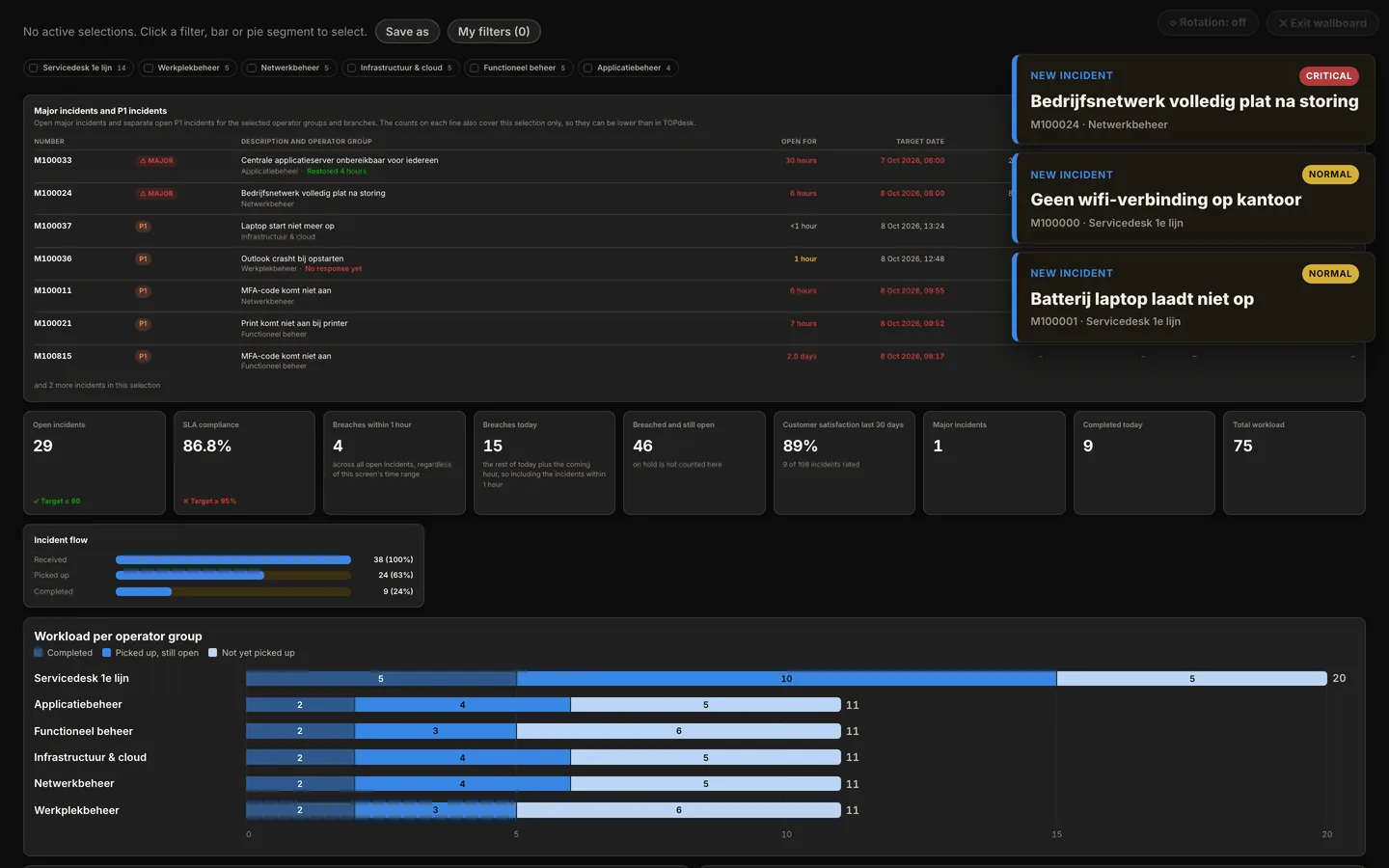Select Werkplekbeheer's not-picked-up bar segment showing 6
Viewport: 1389px width, 868px height.
tap(679, 810)
